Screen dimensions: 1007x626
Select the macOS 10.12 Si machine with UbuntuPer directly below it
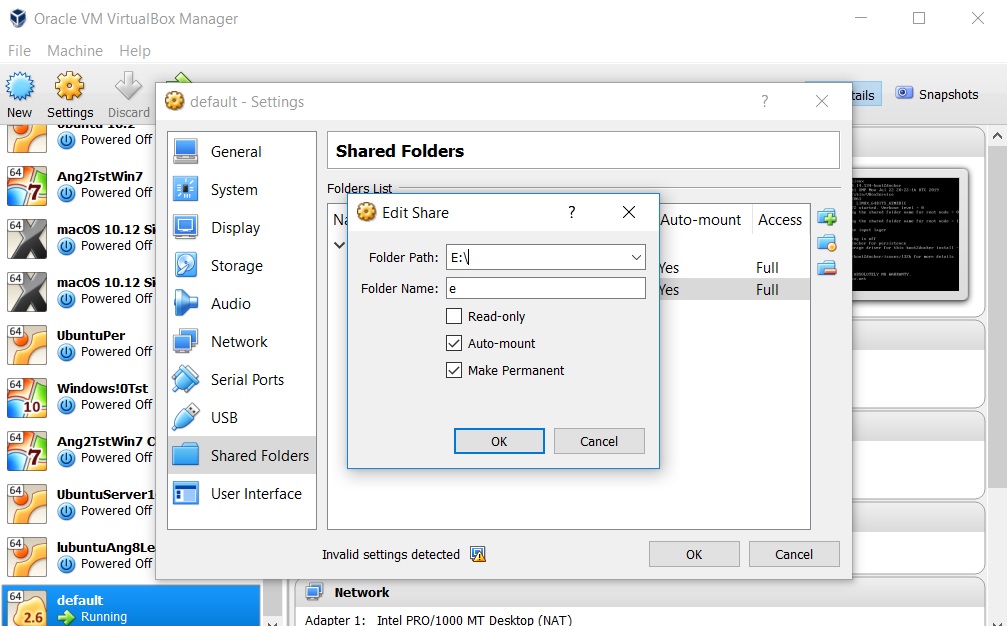tap(79, 290)
